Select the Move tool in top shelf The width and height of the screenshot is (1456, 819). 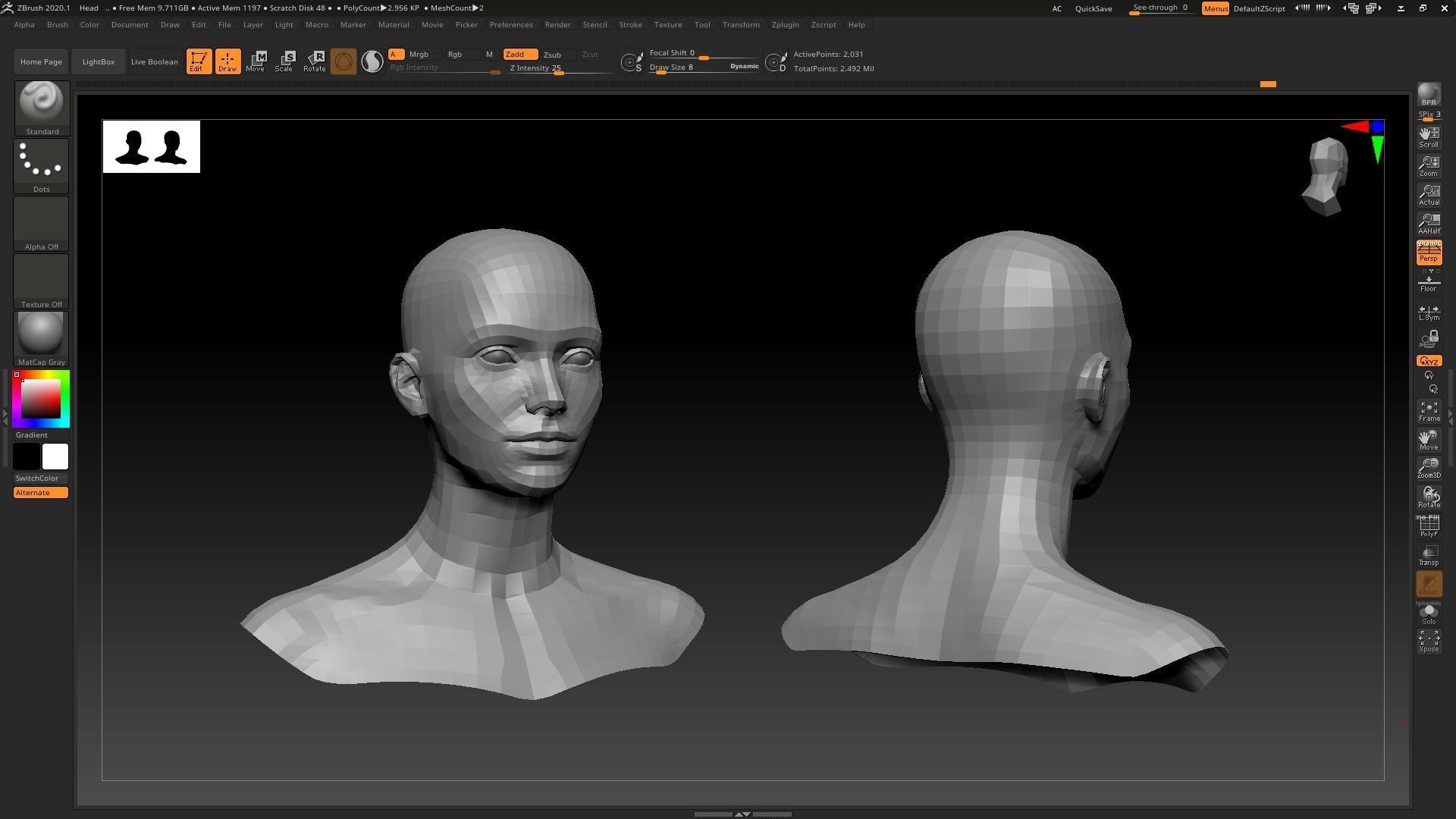[256, 61]
